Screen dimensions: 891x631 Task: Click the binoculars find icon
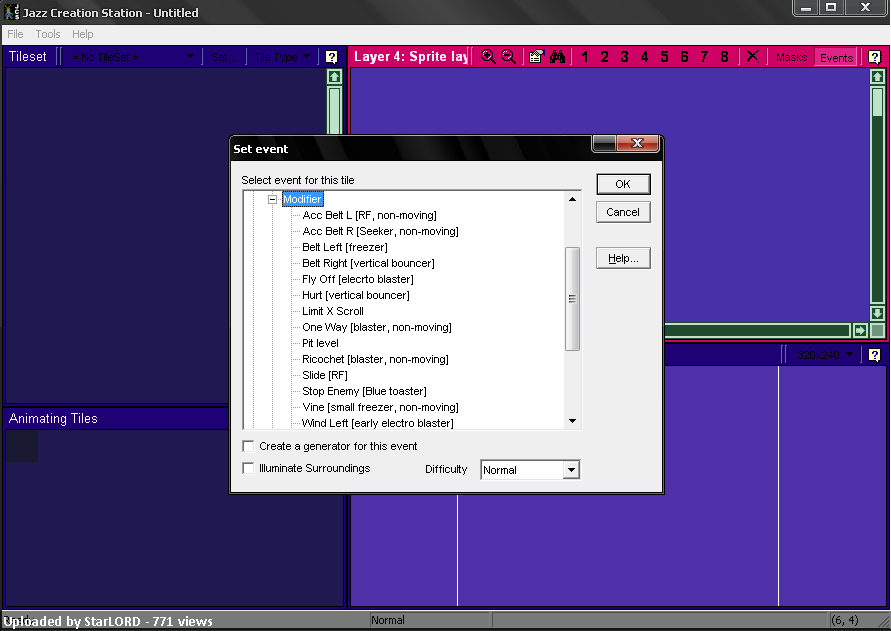pyautogui.click(x=558, y=57)
